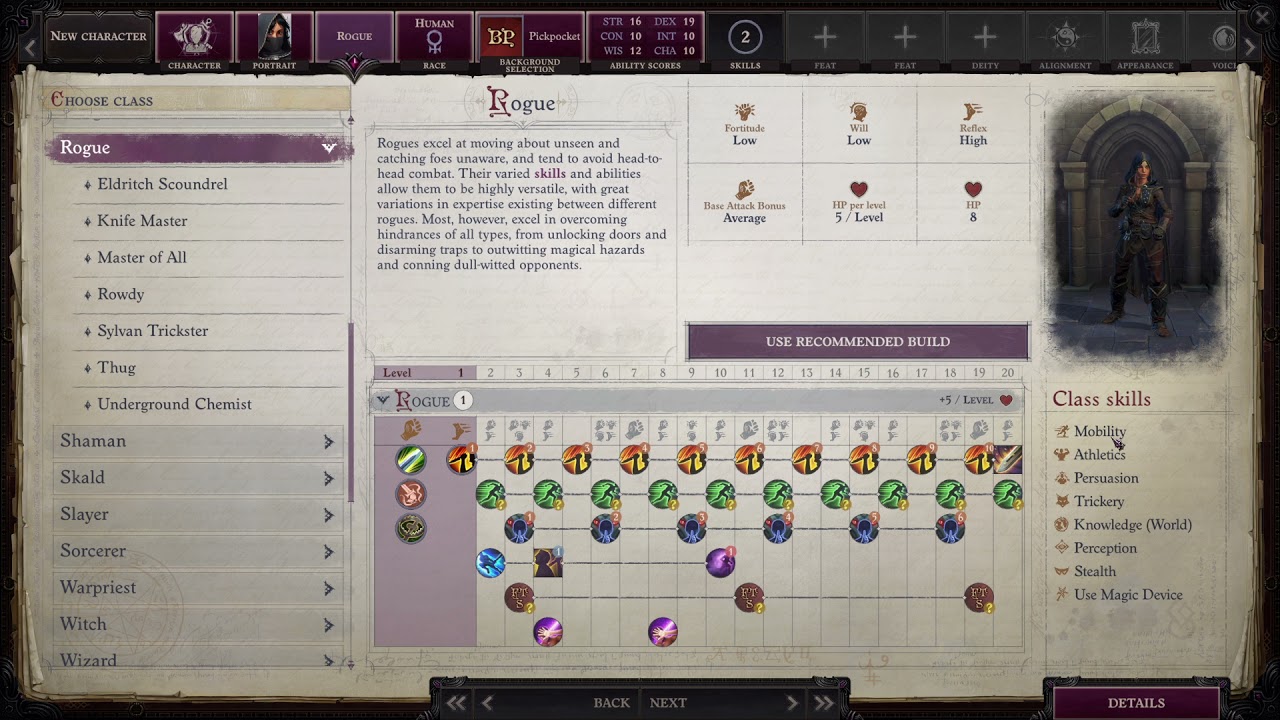Click the double-left arrow beside Back
The width and height of the screenshot is (1280, 720).
coord(456,703)
